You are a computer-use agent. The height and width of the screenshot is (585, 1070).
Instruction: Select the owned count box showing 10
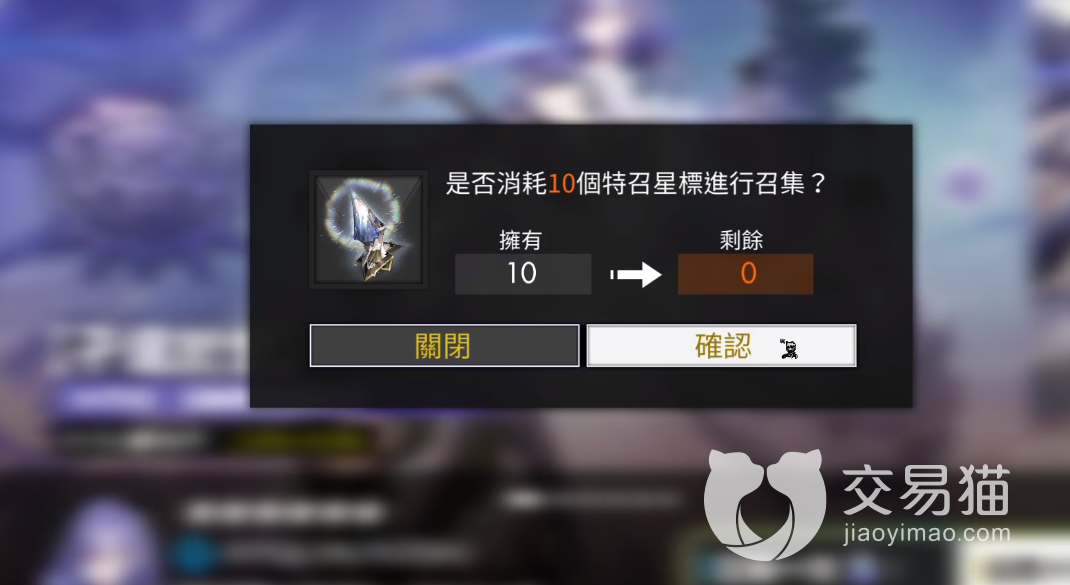click(x=523, y=274)
